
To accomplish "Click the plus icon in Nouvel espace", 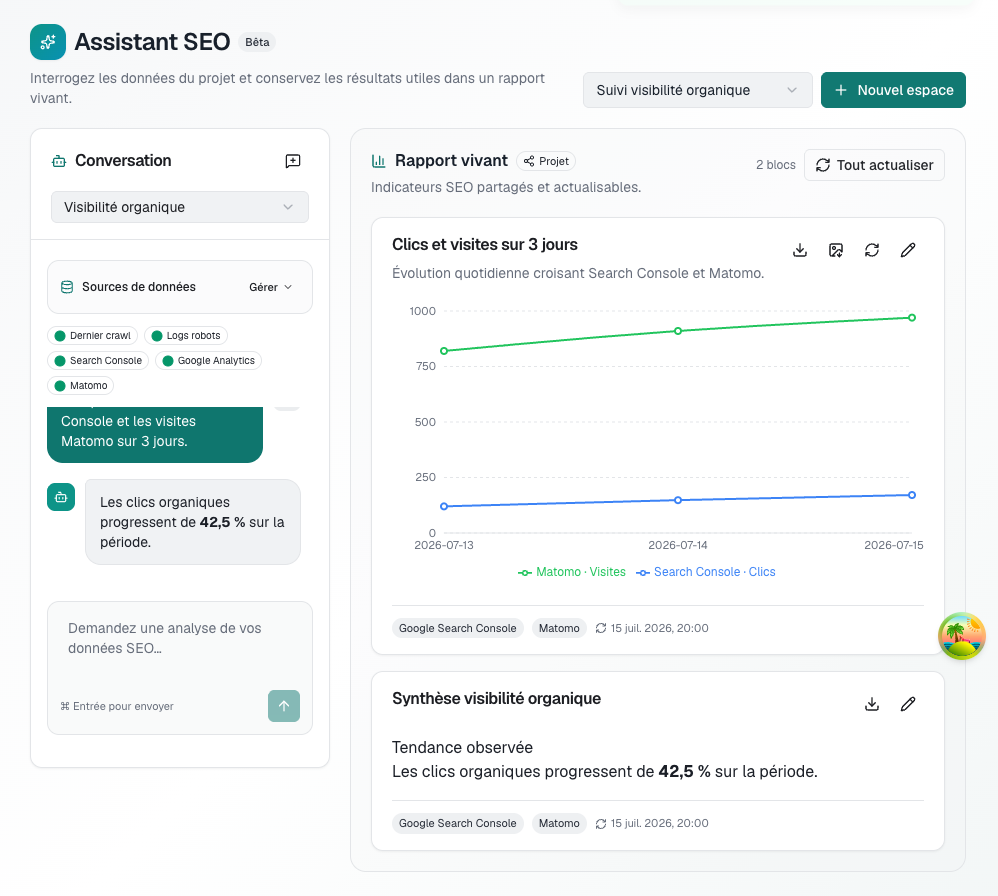I will click(841, 90).
